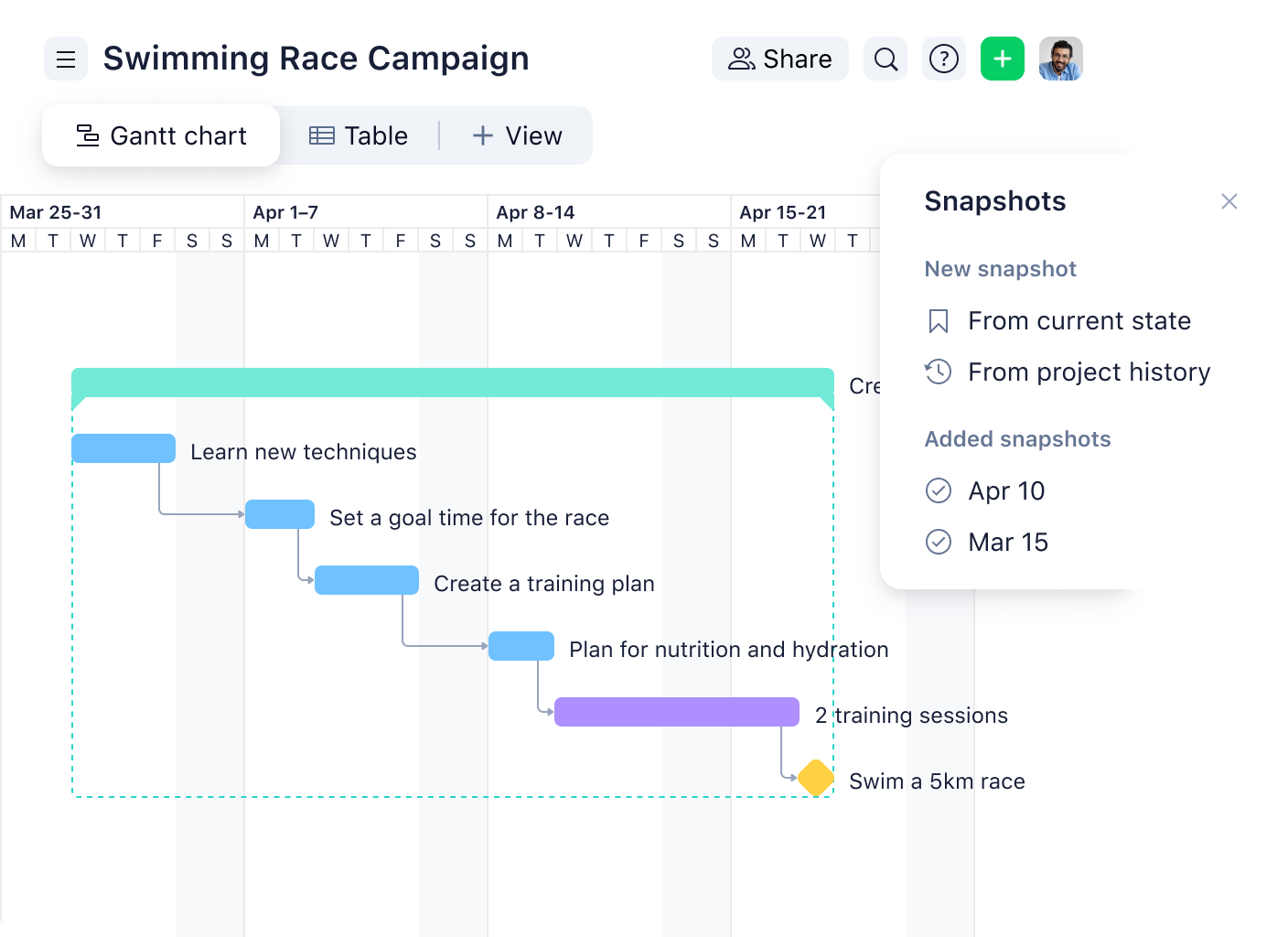The height and width of the screenshot is (937, 1288).
Task: Click the Gantt chart view icon
Action: tap(86, 135)
